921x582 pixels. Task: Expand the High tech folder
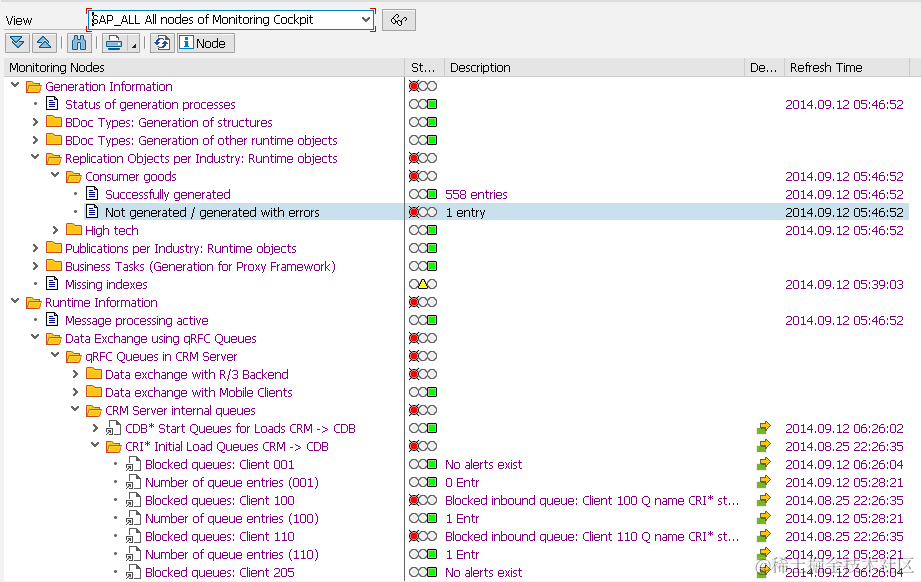55,230
